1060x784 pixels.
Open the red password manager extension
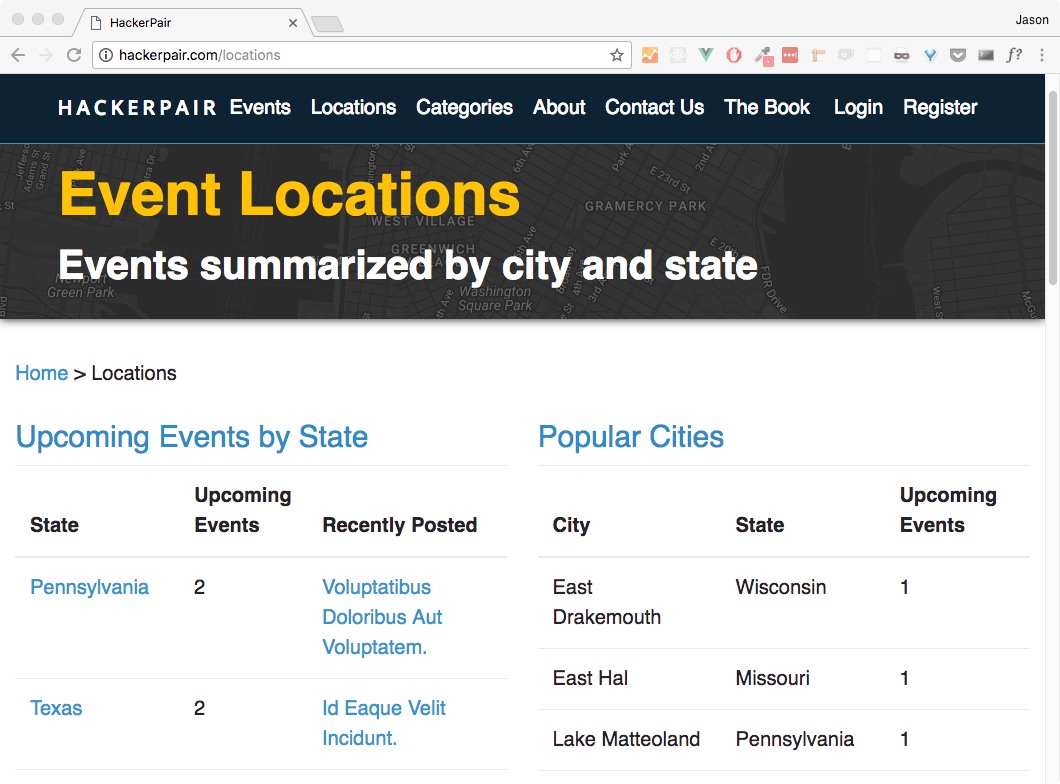pyautogui.click(x=790, y=55)
